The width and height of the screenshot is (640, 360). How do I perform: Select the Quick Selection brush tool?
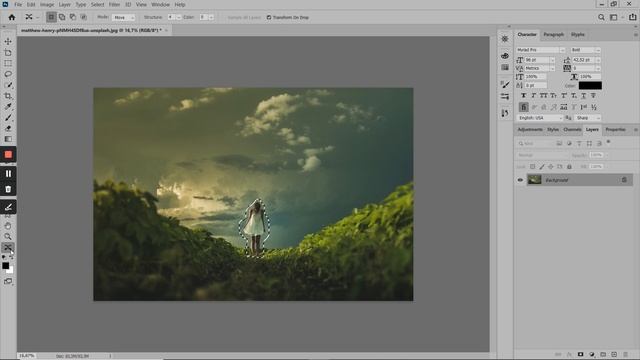coord(8,85)
